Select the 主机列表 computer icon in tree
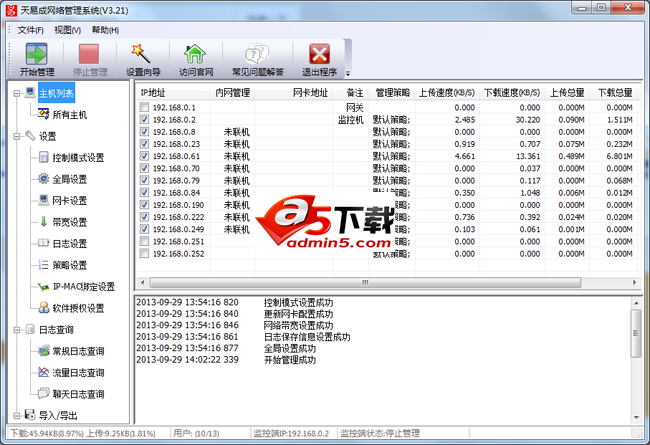The image size is (650, 445). point(30,92)
